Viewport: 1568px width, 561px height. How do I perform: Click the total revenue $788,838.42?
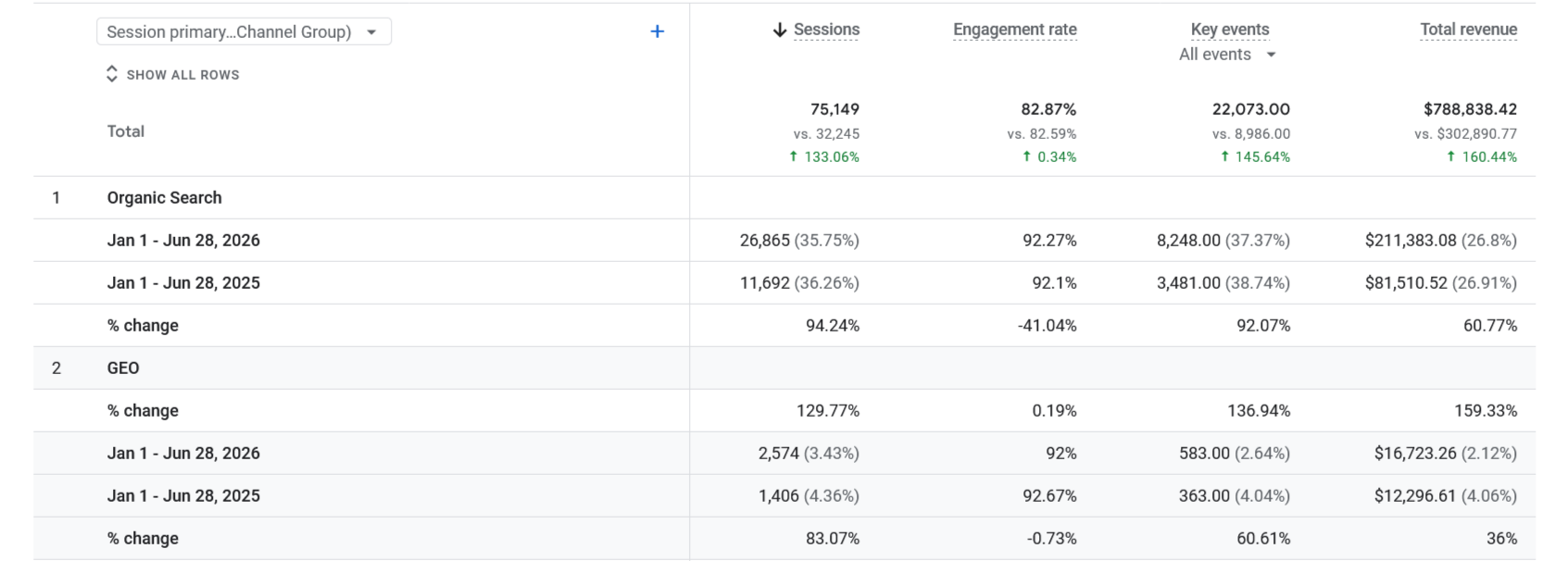(x=1471, y=109)
